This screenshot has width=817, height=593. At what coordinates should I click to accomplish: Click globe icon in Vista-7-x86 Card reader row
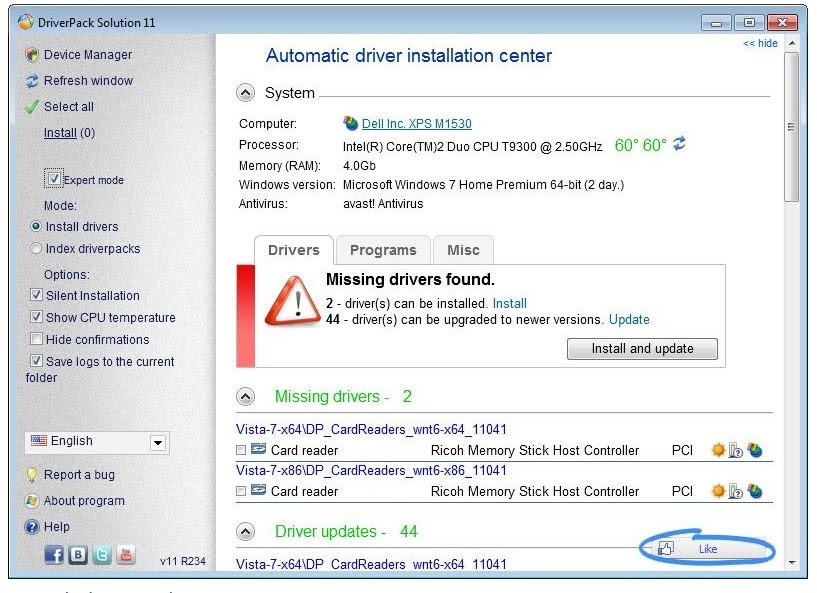click(x=754, y=491)
